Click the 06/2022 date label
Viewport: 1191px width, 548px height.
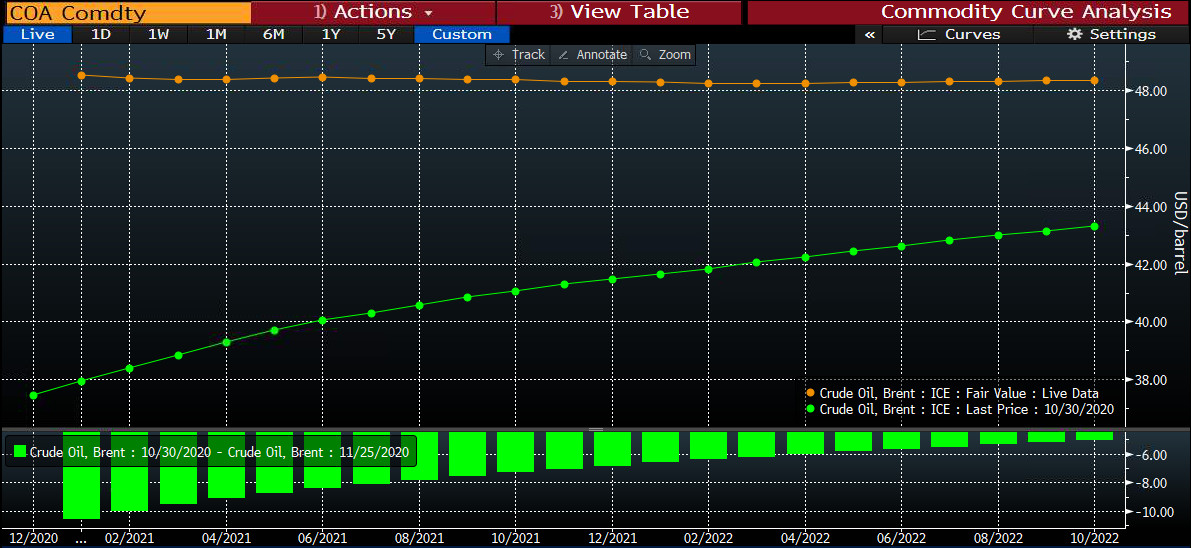click(x=902, y=538)
